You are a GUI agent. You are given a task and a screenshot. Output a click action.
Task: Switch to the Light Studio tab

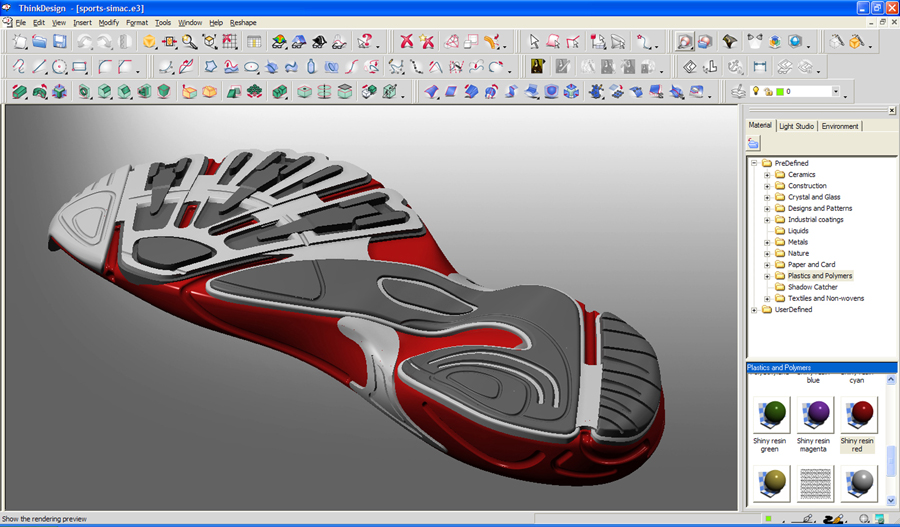click(x=796, y=126)
